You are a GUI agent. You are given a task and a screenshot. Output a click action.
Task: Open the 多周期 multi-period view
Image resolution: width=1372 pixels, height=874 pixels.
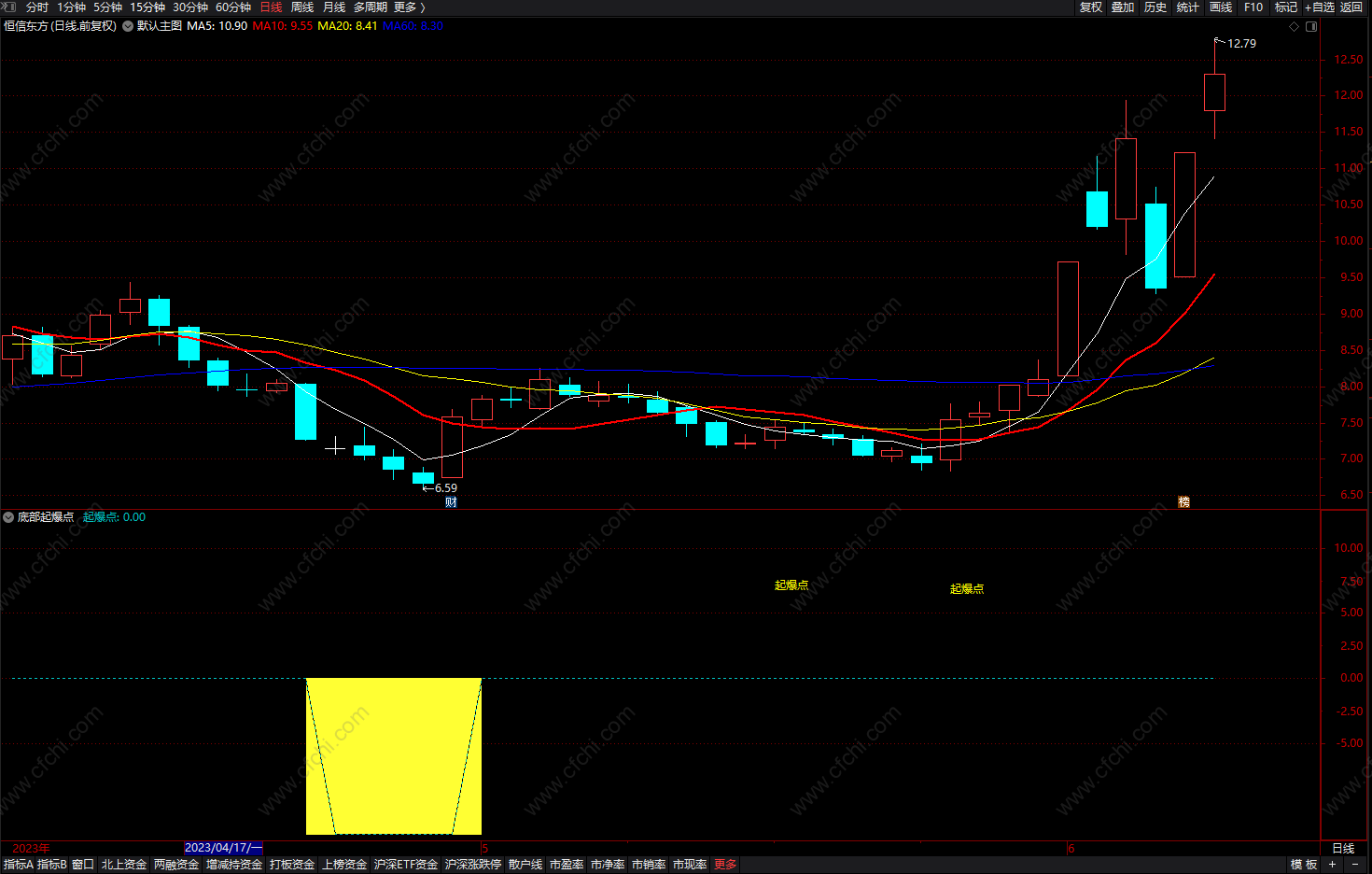pyautogui.click(x=371, y=7)
